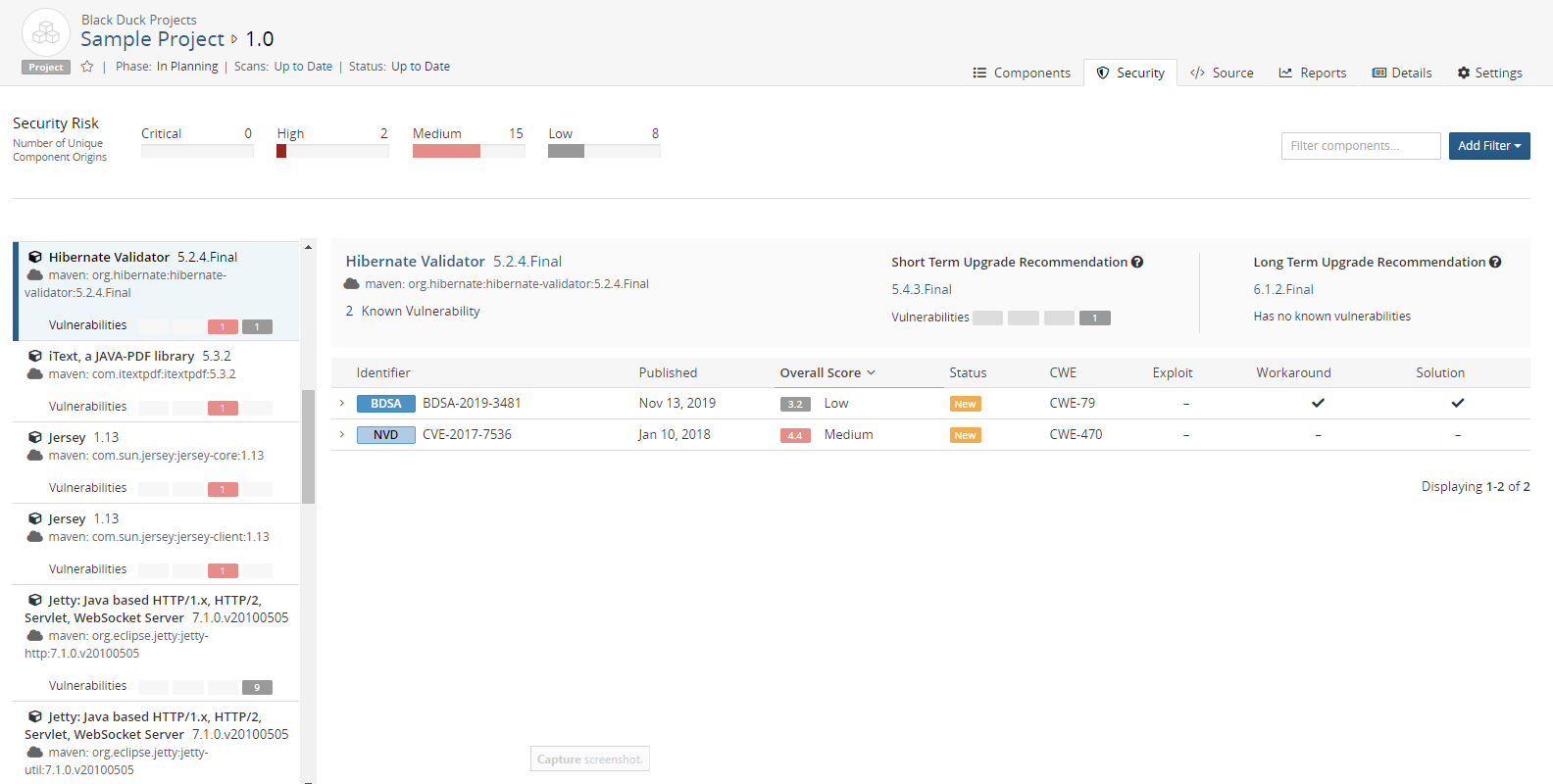Click cloud origin icon under jersey-core
This screenshot has height=784, width=1553.
34,455
